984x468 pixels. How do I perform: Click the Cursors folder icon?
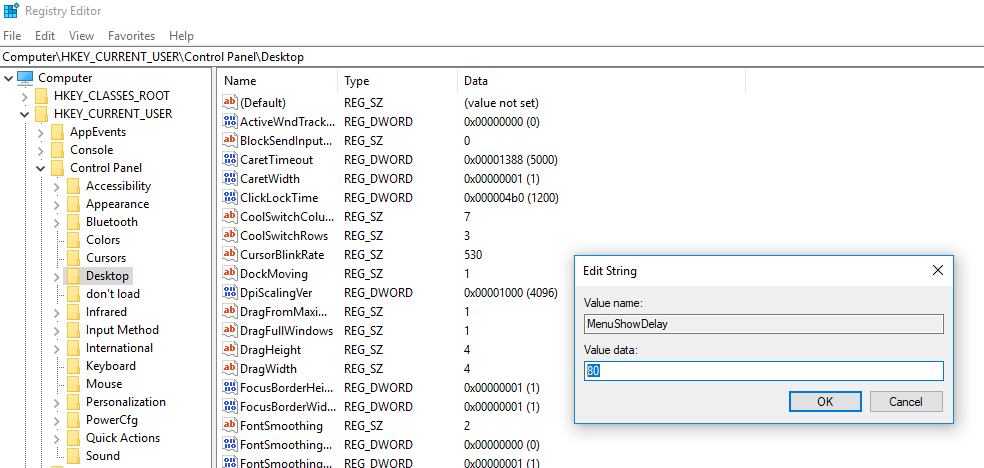pos(73,258)
